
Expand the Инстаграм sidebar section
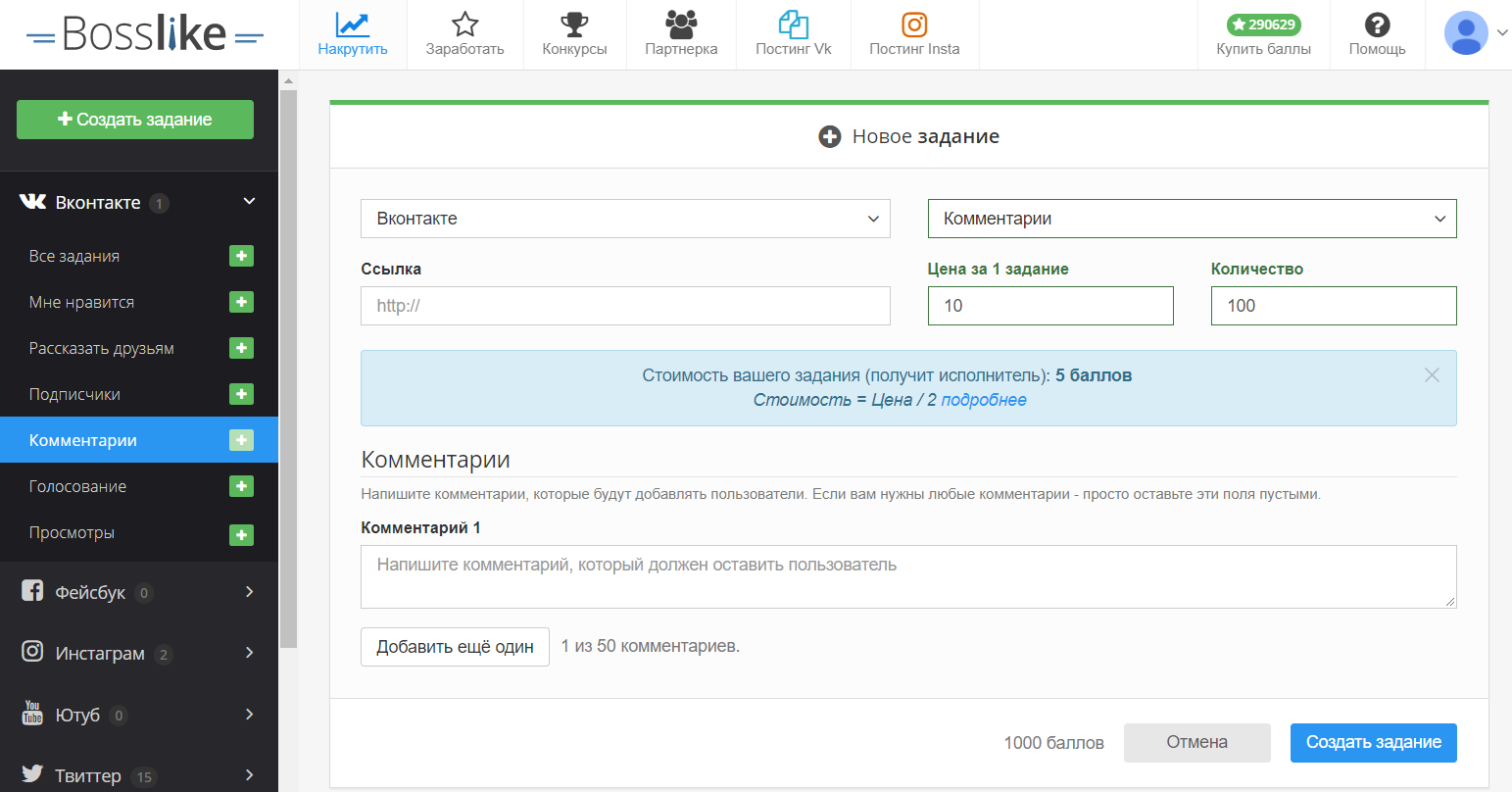249,652
